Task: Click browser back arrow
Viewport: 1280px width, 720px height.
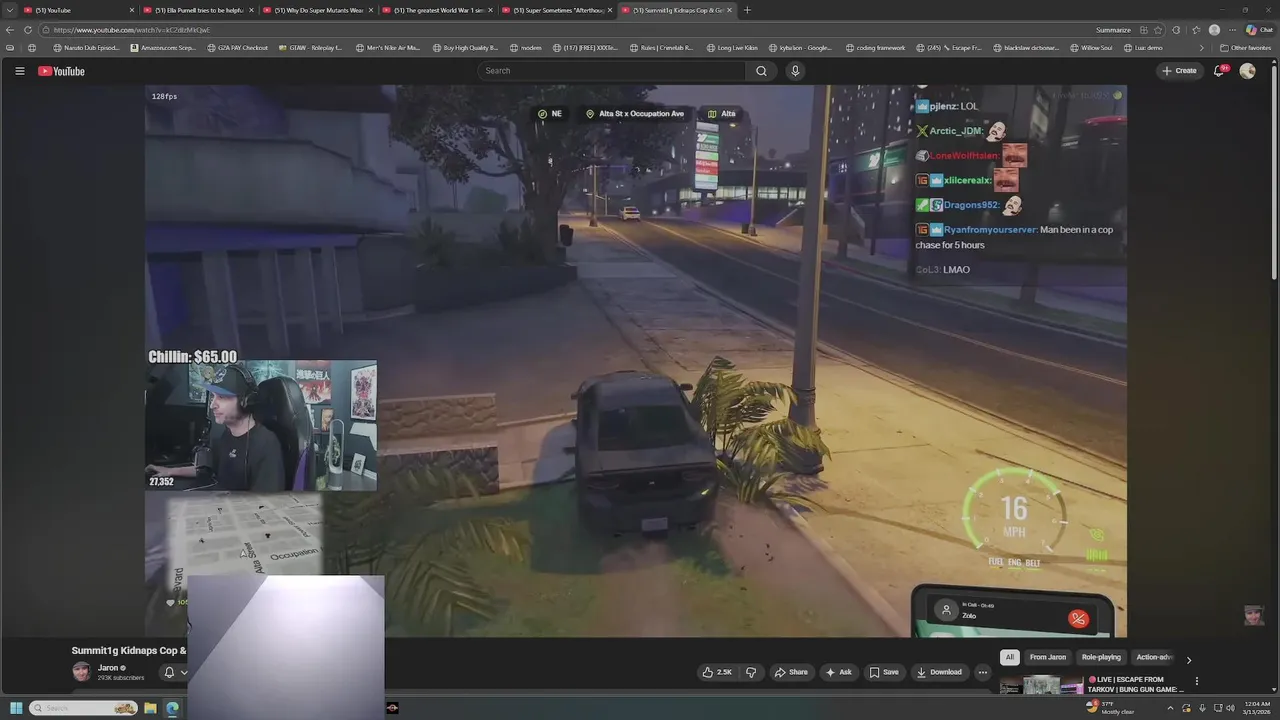Action: coord(10,30)
